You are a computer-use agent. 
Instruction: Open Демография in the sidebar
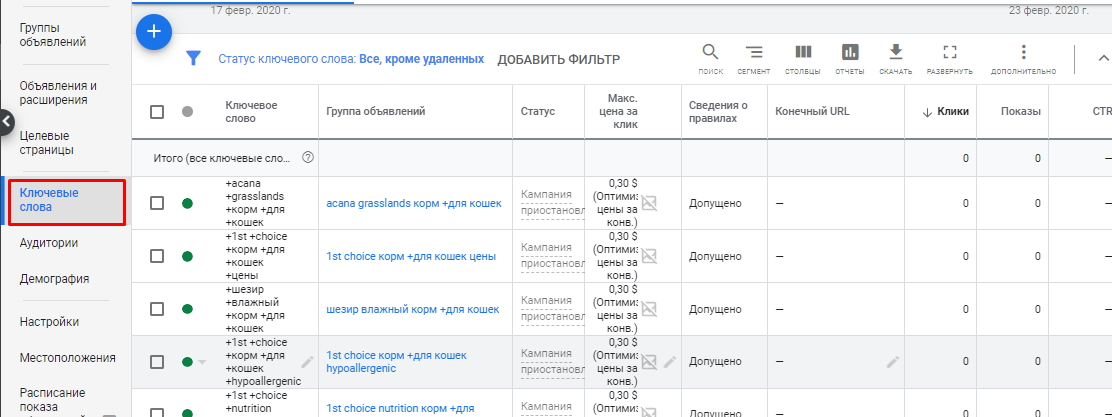coord(55,279)
